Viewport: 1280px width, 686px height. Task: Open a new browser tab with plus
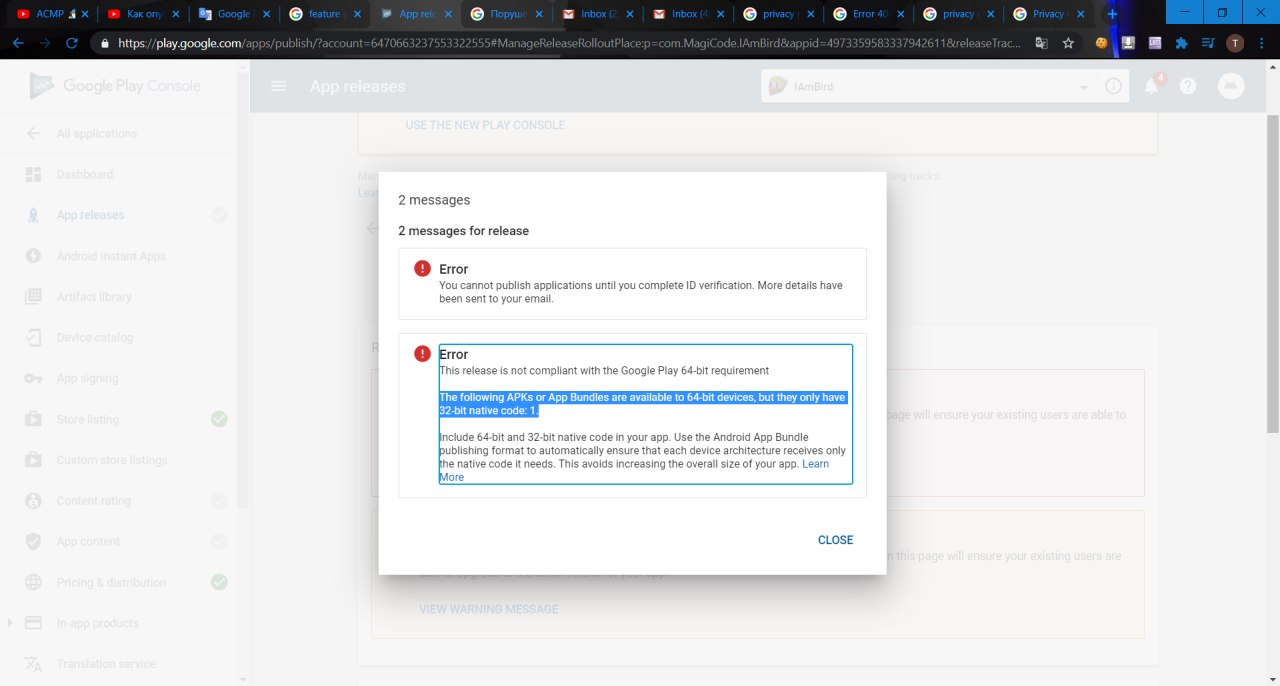pyautogui.click(x=1112, y=14)
